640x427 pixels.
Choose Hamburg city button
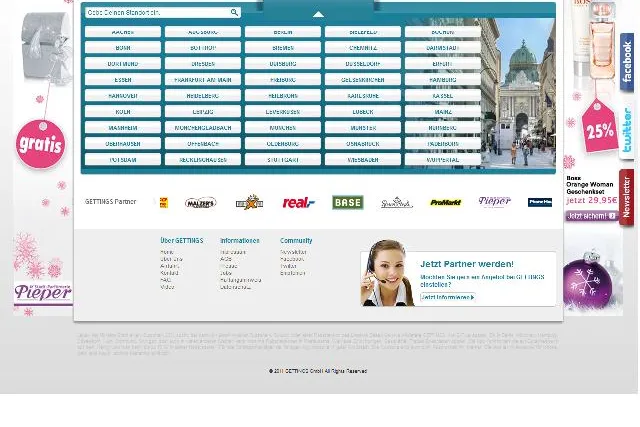(443, 80)
